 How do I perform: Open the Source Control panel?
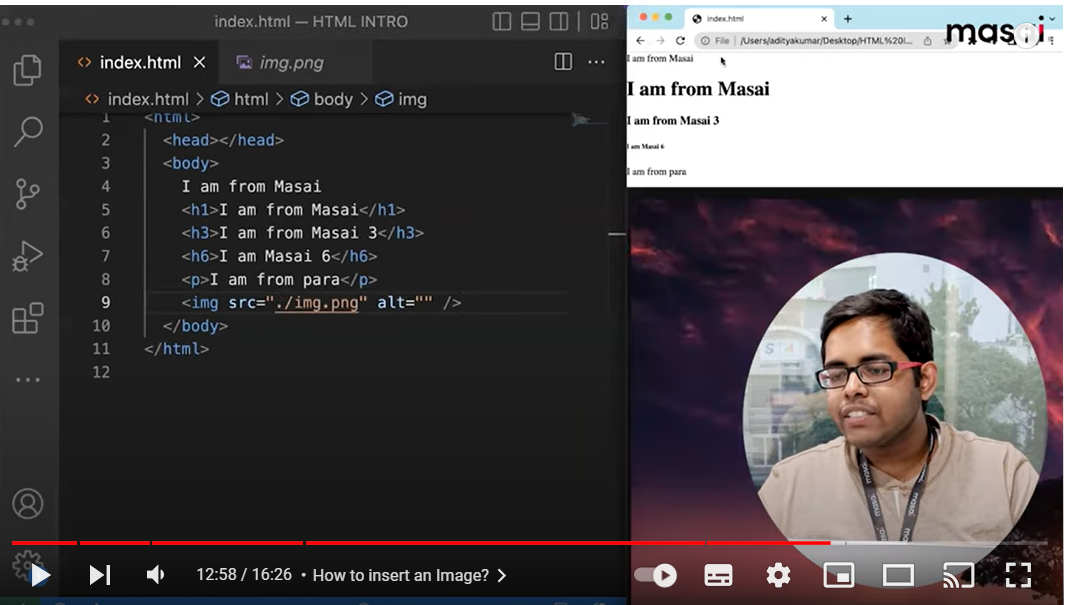pos(29,194)
